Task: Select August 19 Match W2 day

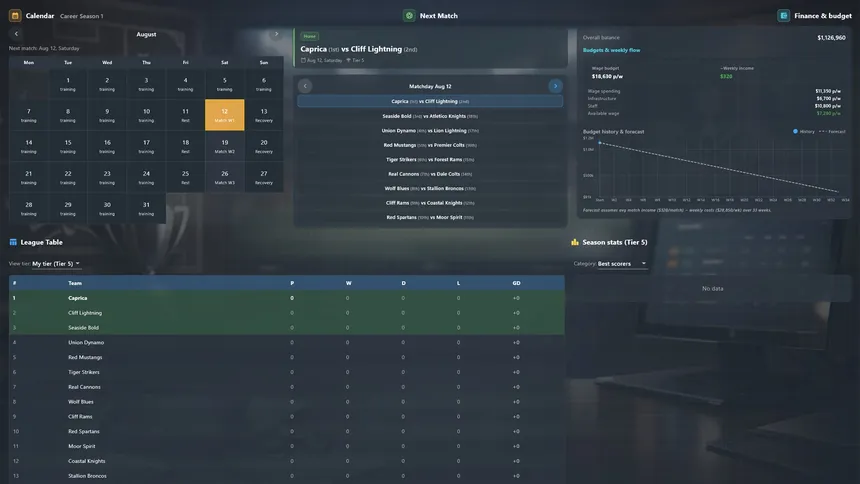Action: (x=224, y=146)
